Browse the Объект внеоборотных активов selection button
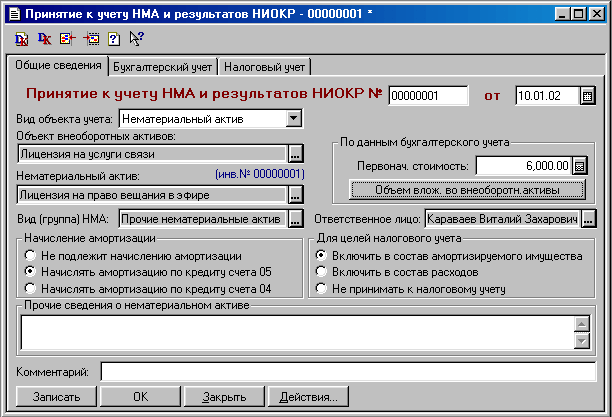The width and height of the screenshot is (612, 417). pyautogui.click(x=295, y=154)
